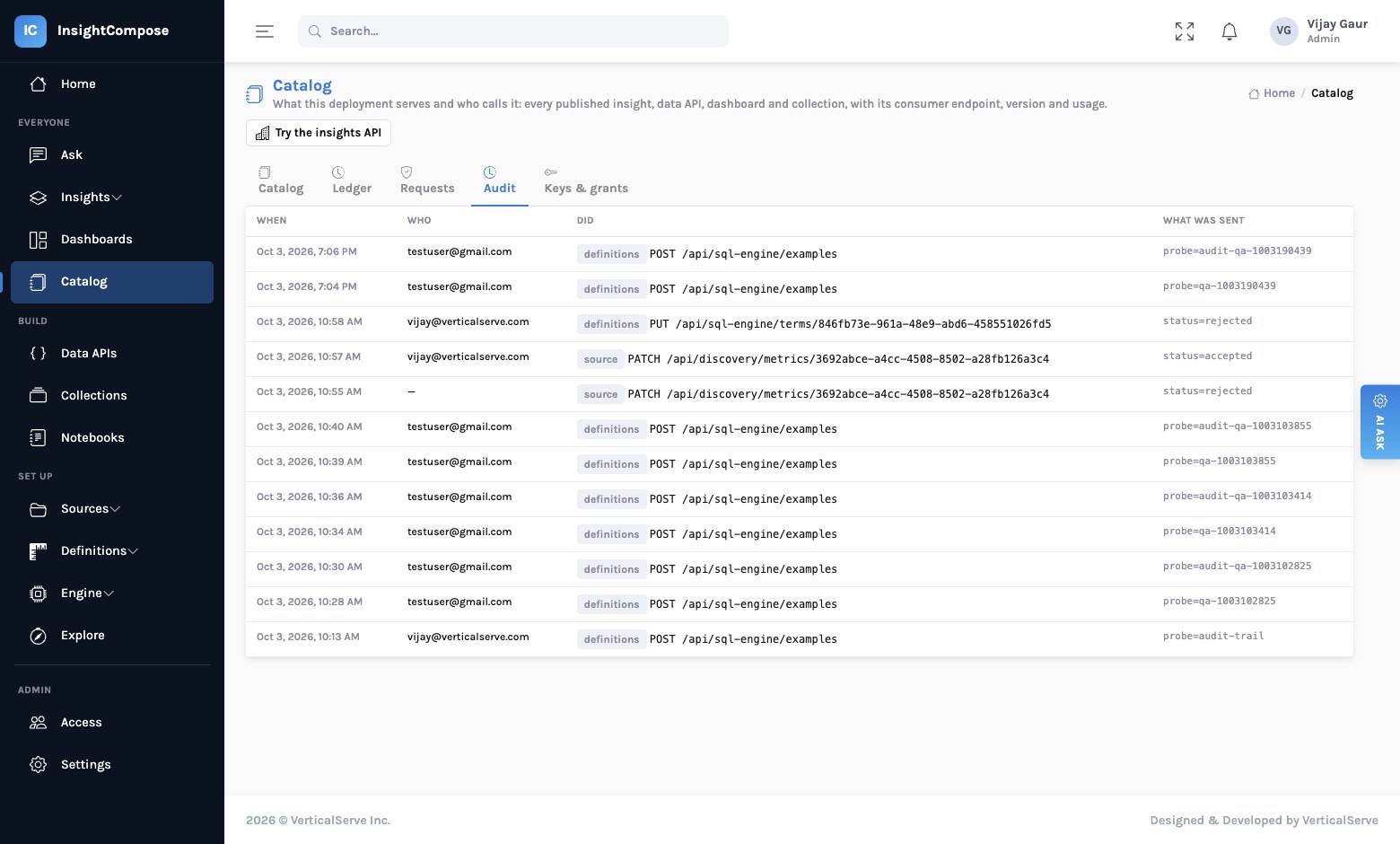1400x844 pixels.
Task: Open the Keys & grants tab
Action: point(586,180)
